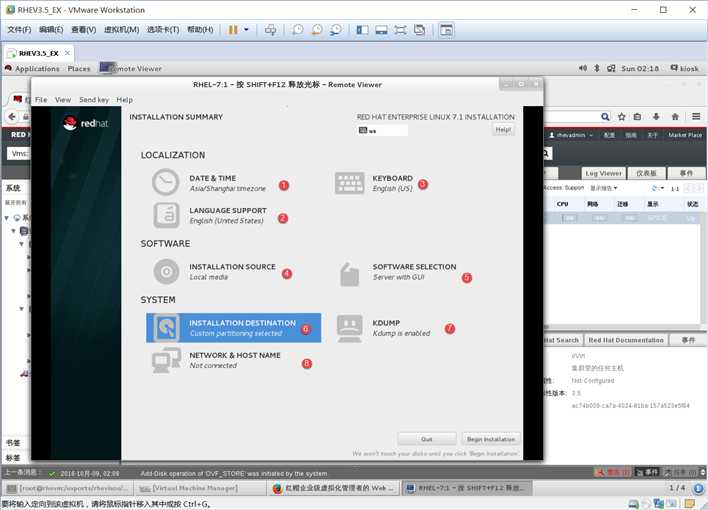Click Firefox bookmarks list icon
This screenshot has width=708, height=510.
pyautogui.click(x=637, y=117)
